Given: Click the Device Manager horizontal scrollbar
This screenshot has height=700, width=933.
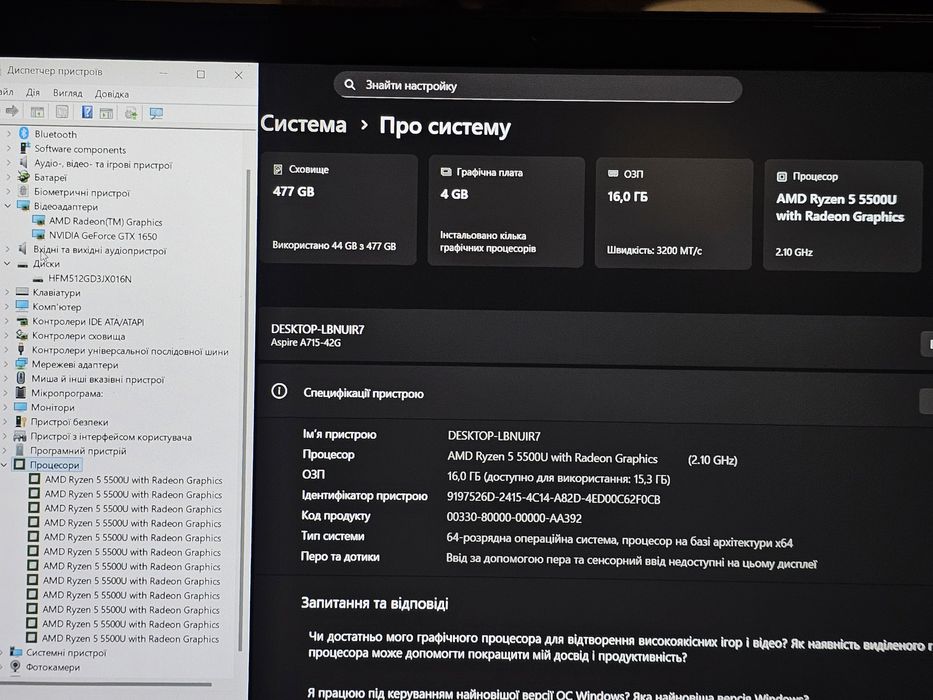Looking at the screenshot, I should tap(105, 685).
